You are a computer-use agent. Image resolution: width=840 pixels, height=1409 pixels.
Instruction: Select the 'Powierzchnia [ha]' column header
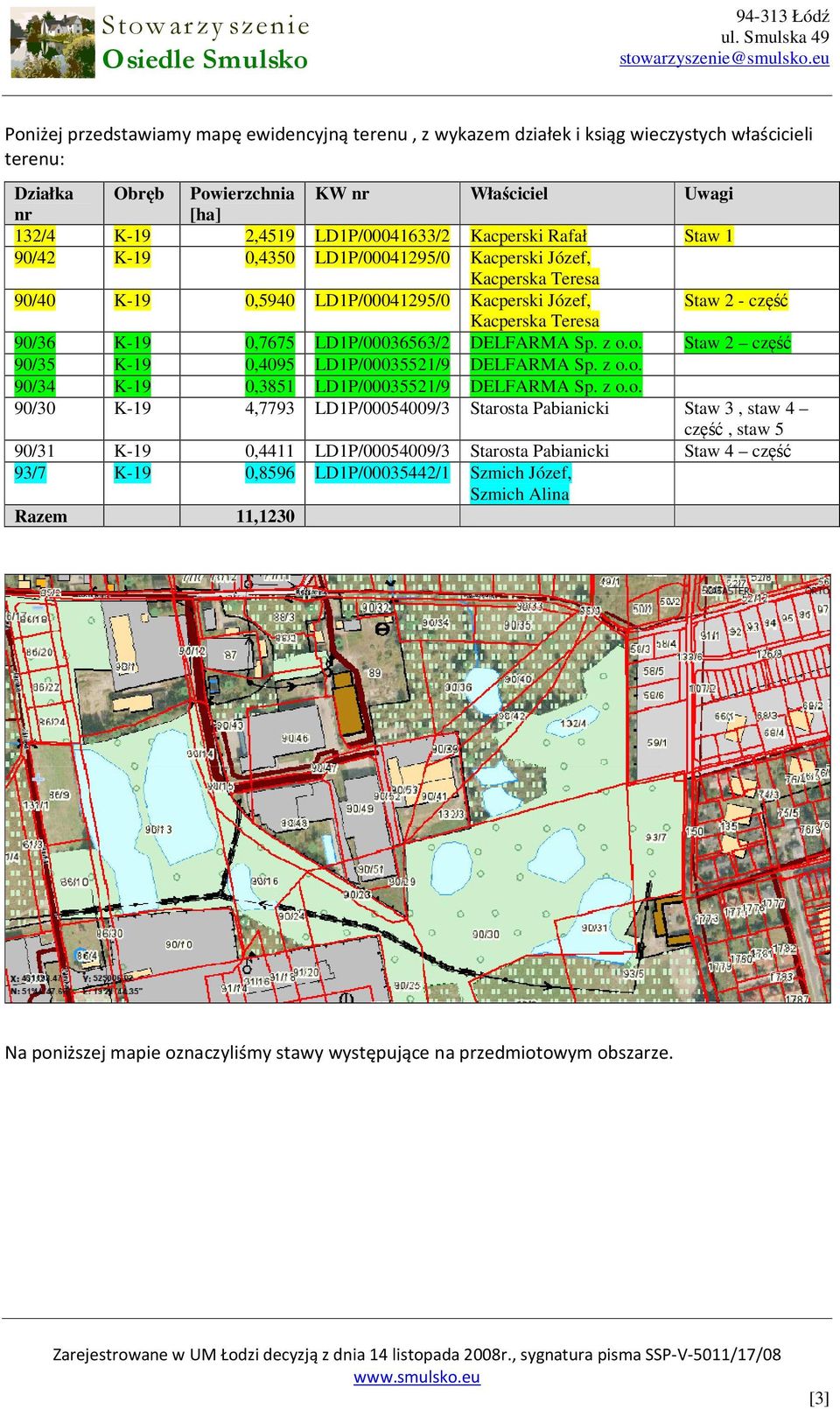click(242, 203)
